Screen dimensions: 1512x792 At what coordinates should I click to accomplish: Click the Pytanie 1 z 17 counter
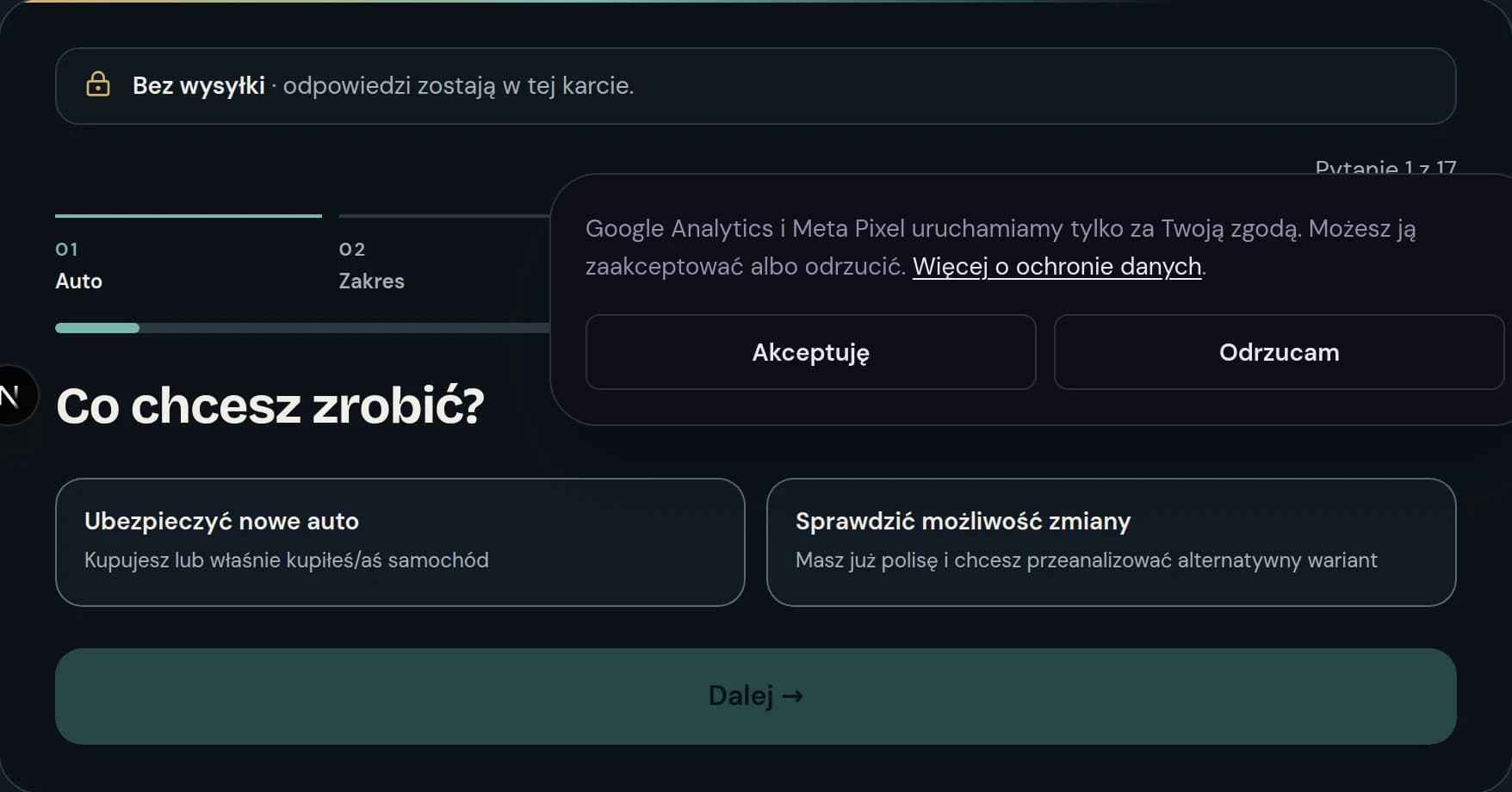click(x=1385, y=166)
